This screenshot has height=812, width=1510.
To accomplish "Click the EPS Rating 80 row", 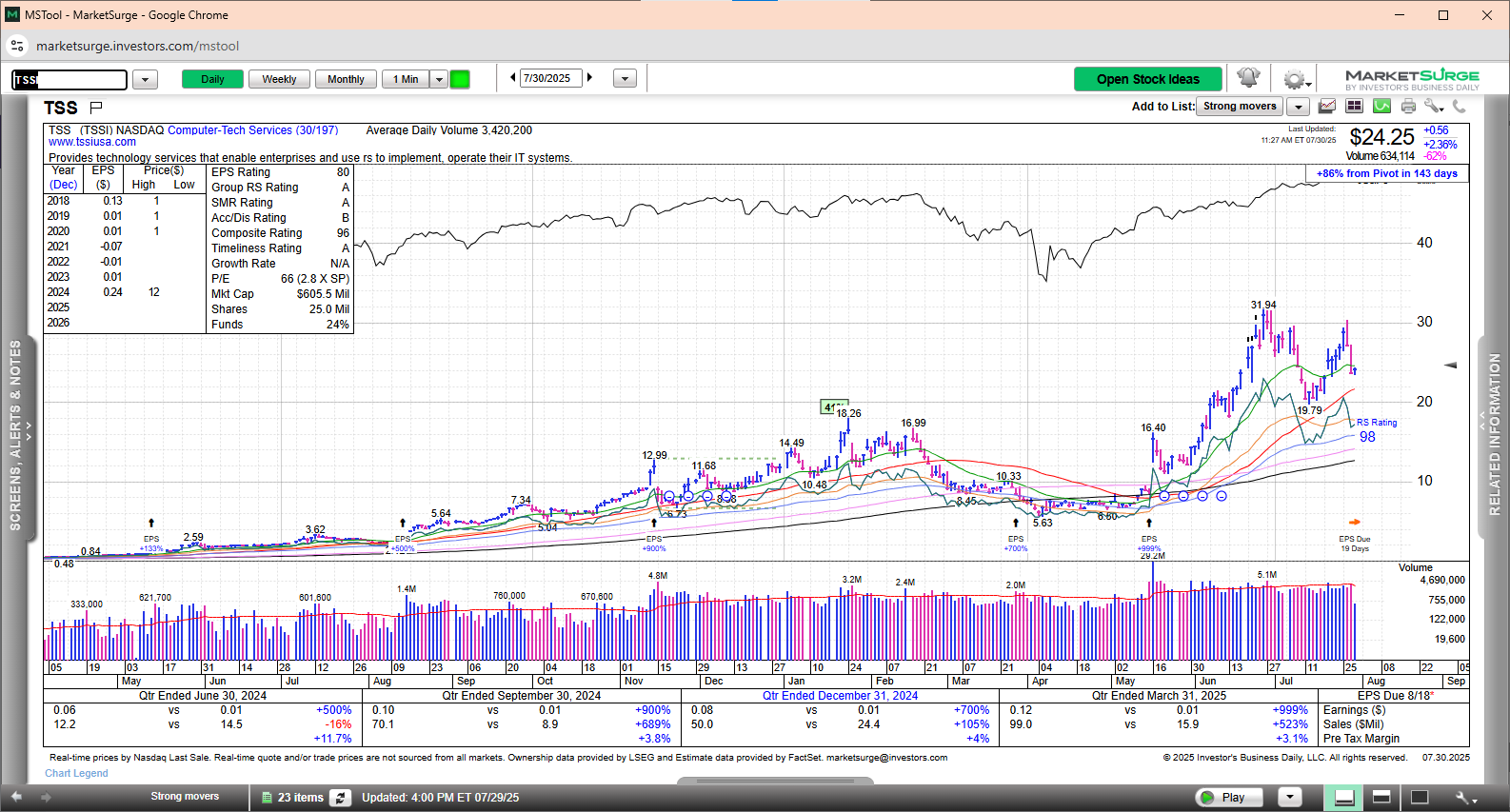I will tap(280, 172).
